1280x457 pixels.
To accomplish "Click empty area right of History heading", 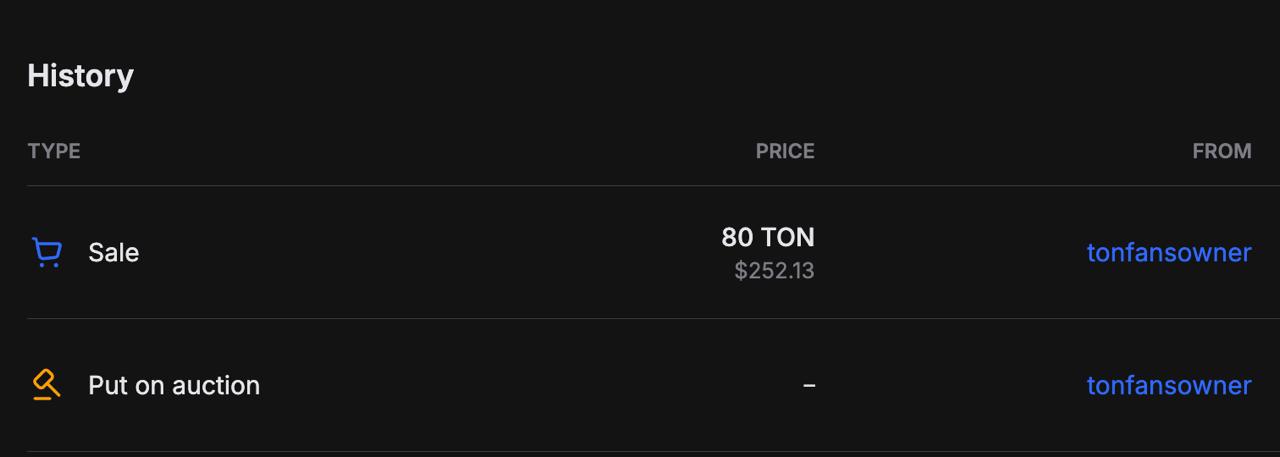I will (x=700, y=76).
